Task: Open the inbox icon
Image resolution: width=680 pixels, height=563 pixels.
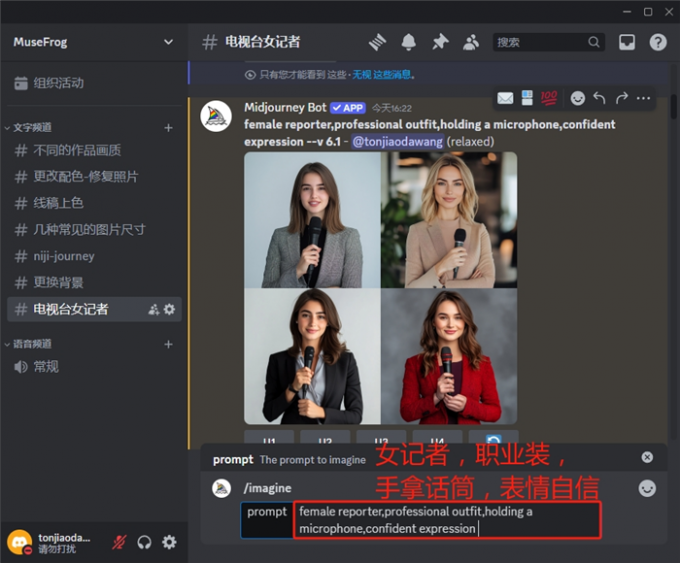Action: click(627, 42)
